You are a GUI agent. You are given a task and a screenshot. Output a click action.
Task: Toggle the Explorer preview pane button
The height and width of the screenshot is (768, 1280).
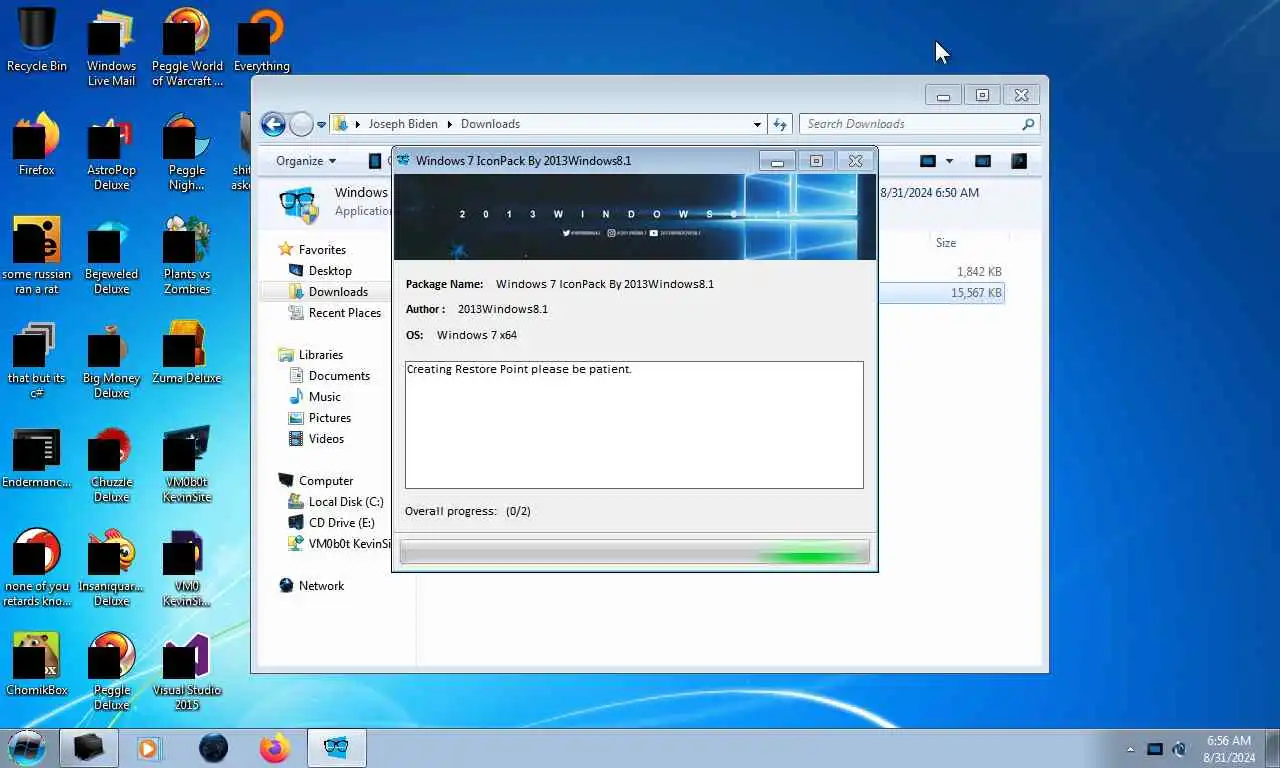(983, 161)
